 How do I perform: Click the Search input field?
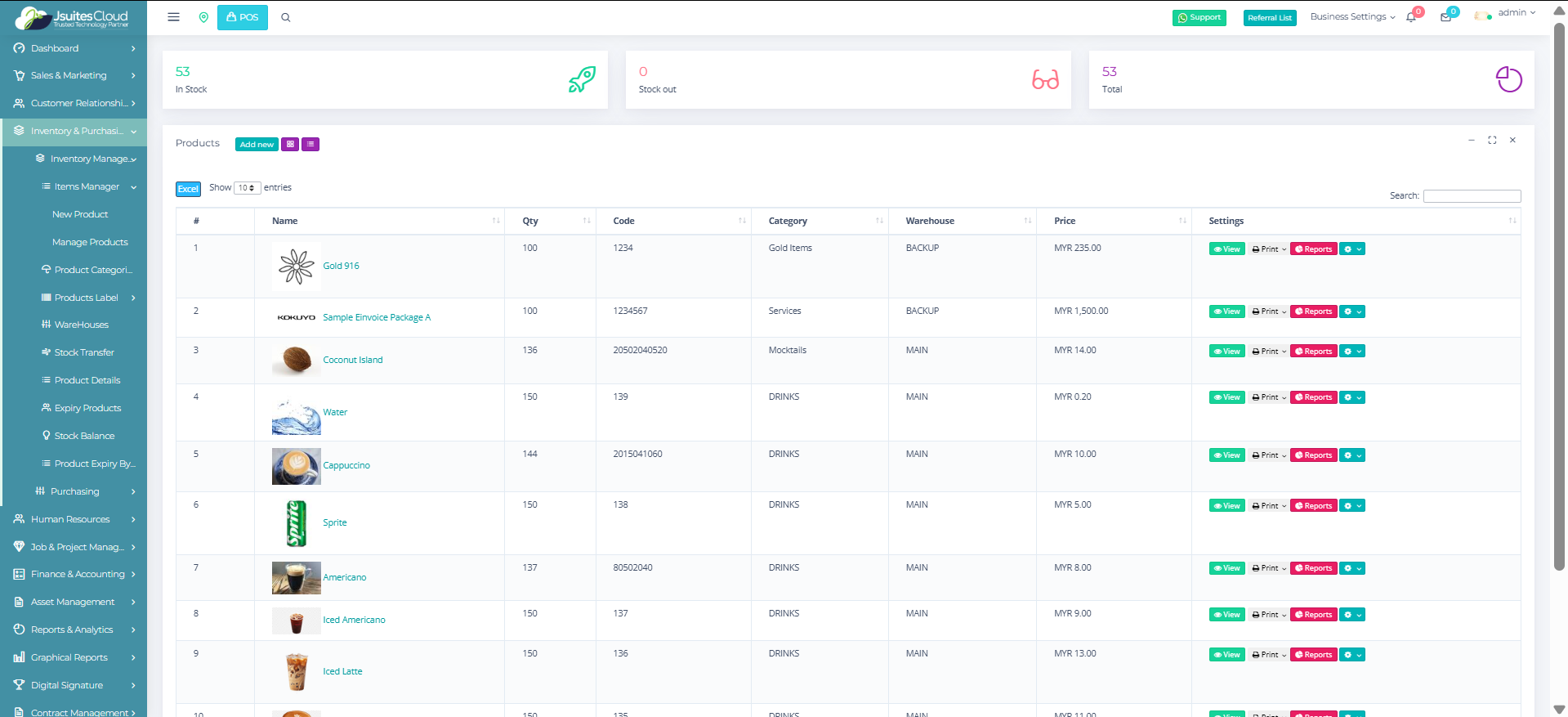pyautogui.click(x=1472, y=196)
